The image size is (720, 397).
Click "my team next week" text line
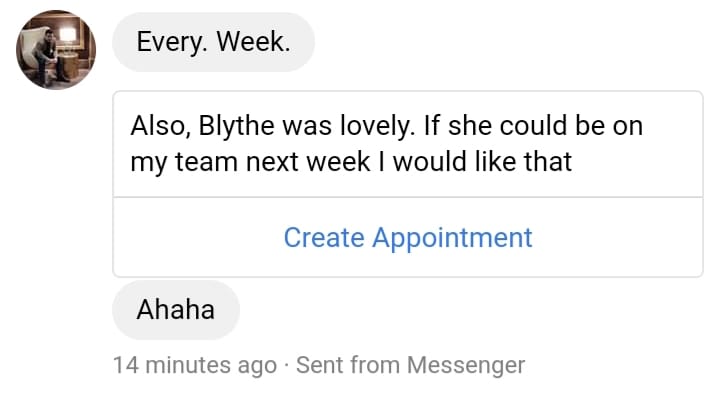[x=250, y=162]
